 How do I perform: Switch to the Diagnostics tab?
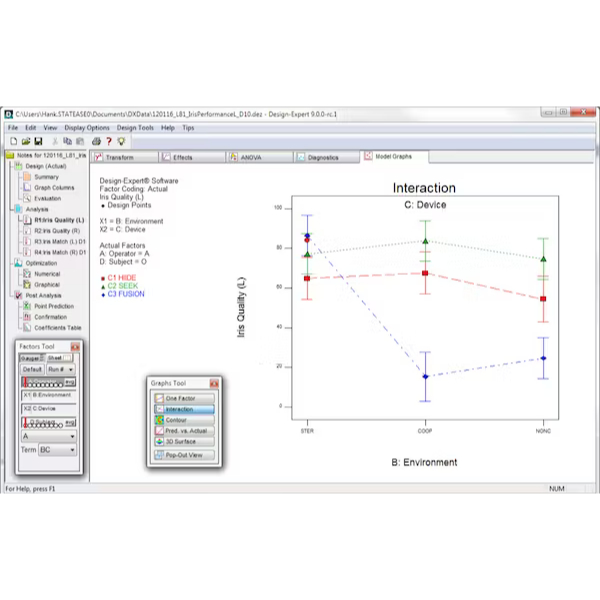click(327, 157)
